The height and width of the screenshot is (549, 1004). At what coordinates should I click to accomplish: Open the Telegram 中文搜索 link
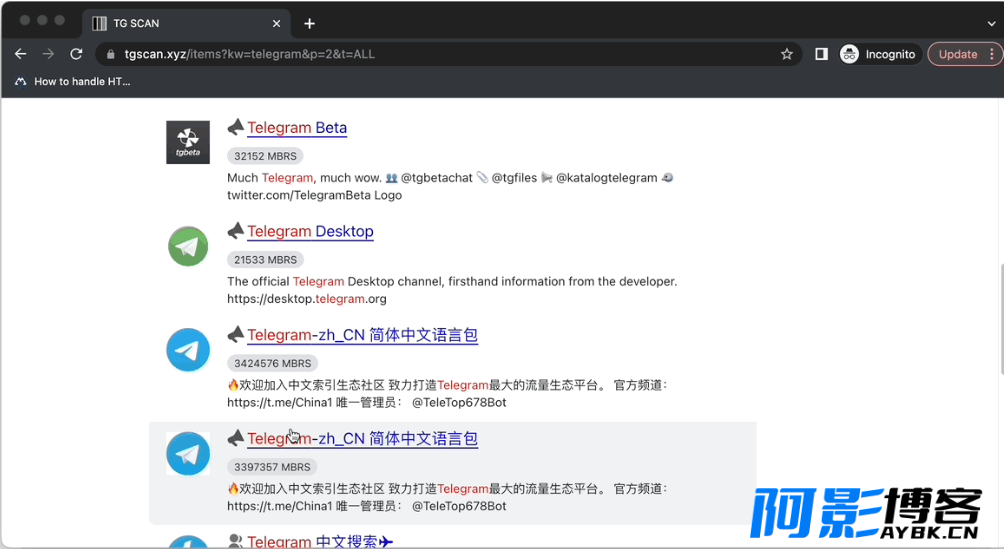click(x=320, y=541)
